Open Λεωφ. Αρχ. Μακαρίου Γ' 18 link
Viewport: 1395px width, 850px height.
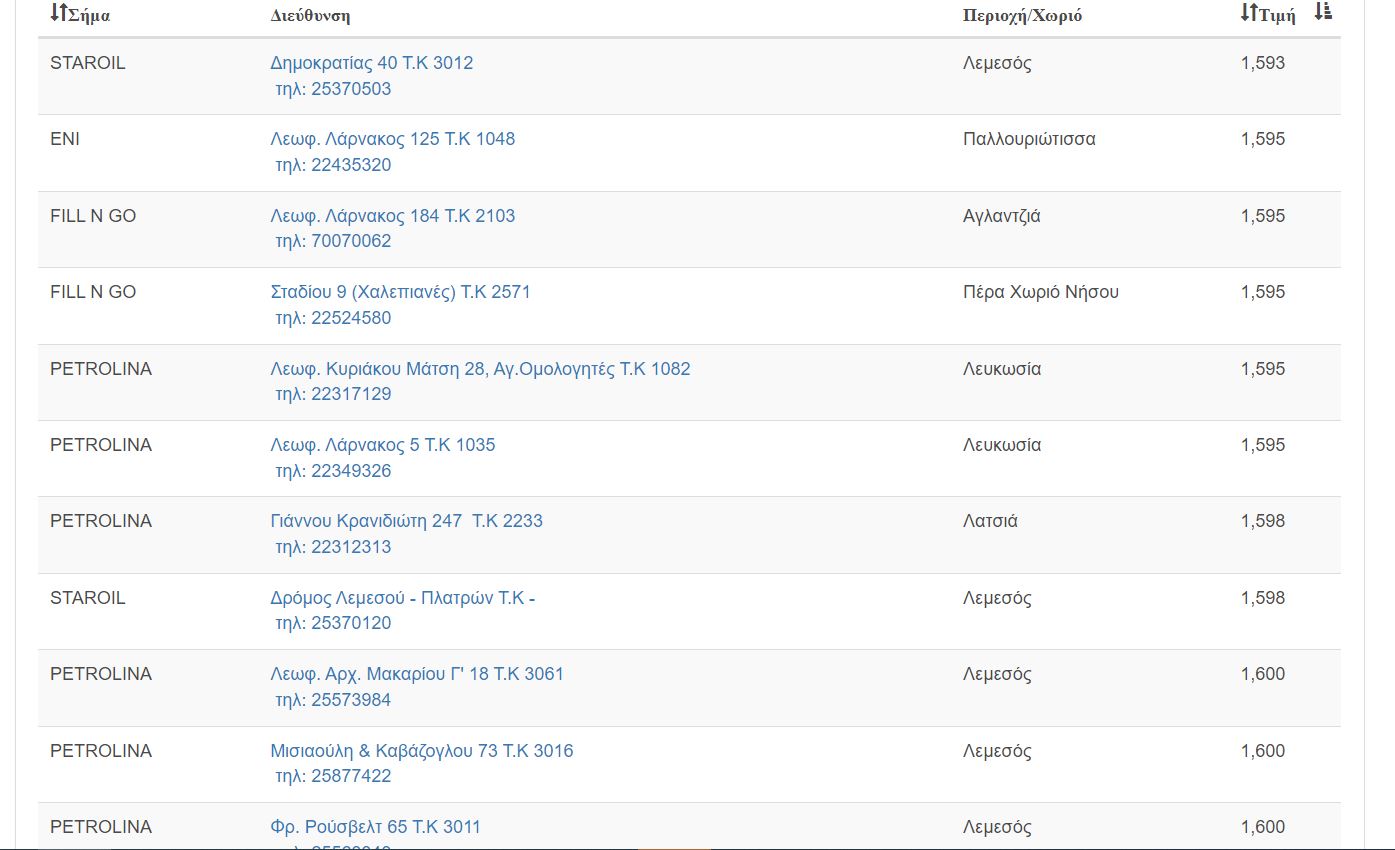coord(417,674)
